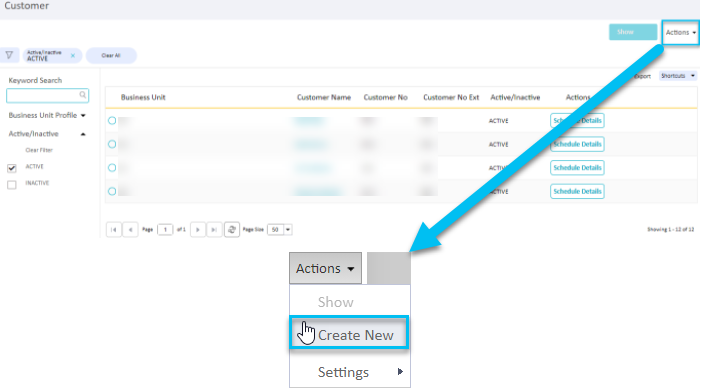The width and height of the screenshot is (703, 392).
Task: Sort by the Active/Inactive column header
Action: [x=515, y=97]
